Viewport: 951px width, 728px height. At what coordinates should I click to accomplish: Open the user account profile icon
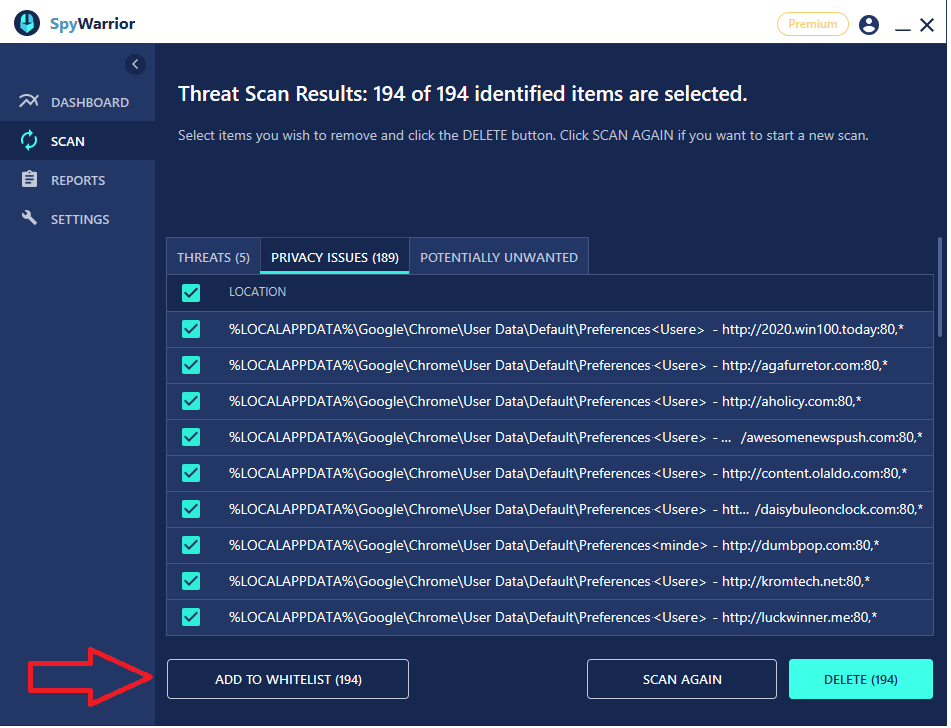click(x=869, y=24)
